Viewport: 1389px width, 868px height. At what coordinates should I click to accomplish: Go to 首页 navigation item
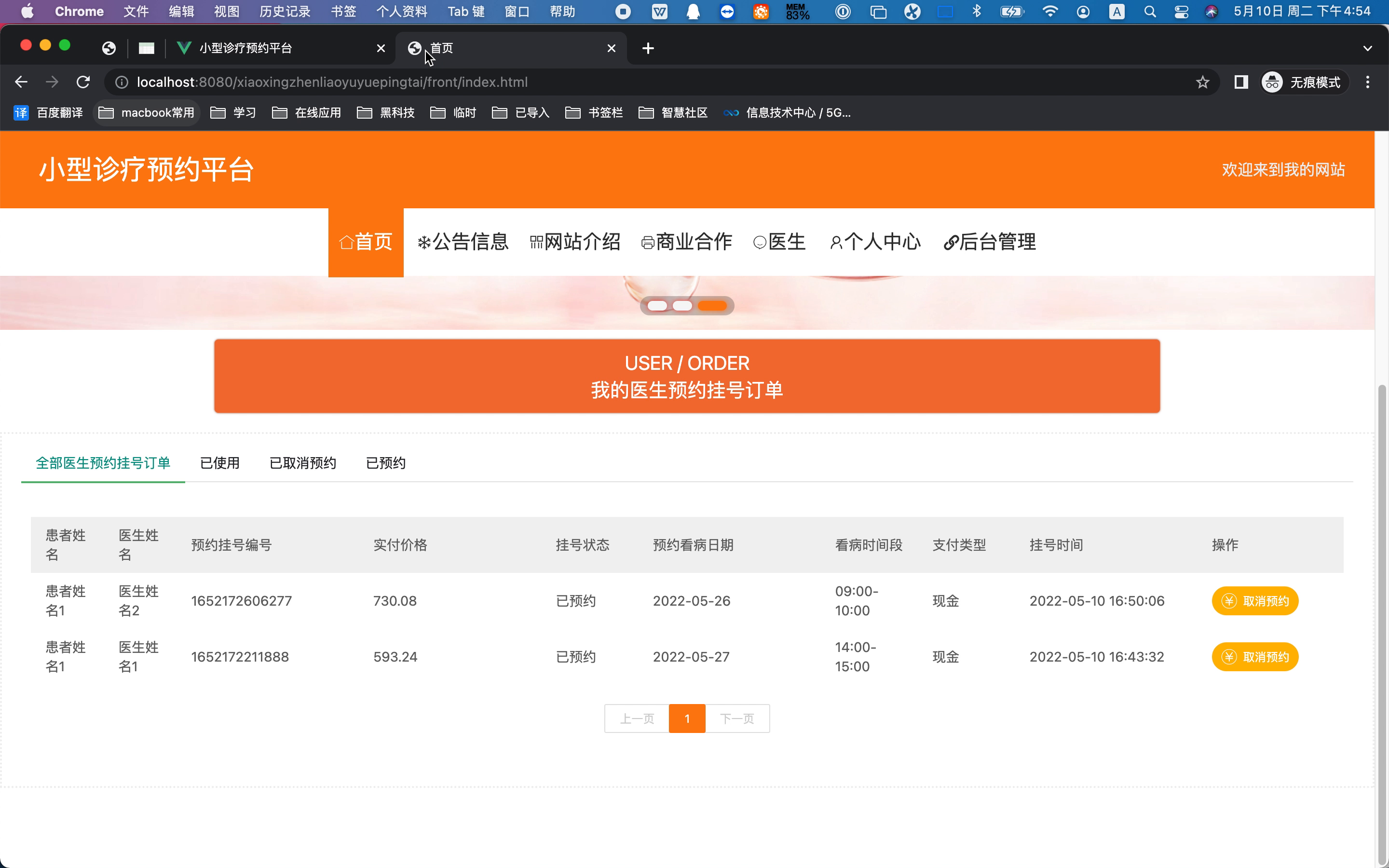366,242
